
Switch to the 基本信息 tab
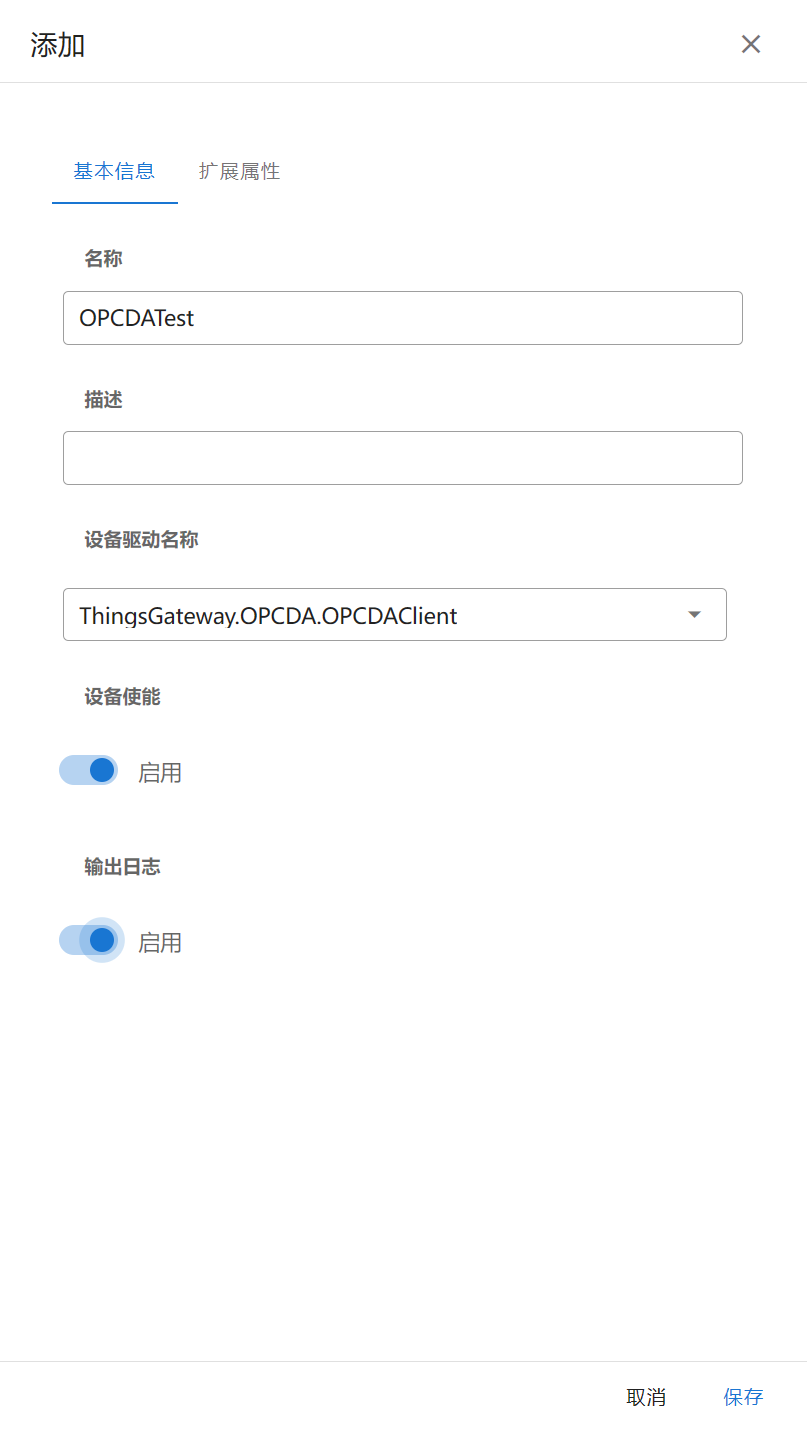coord(114,171)
